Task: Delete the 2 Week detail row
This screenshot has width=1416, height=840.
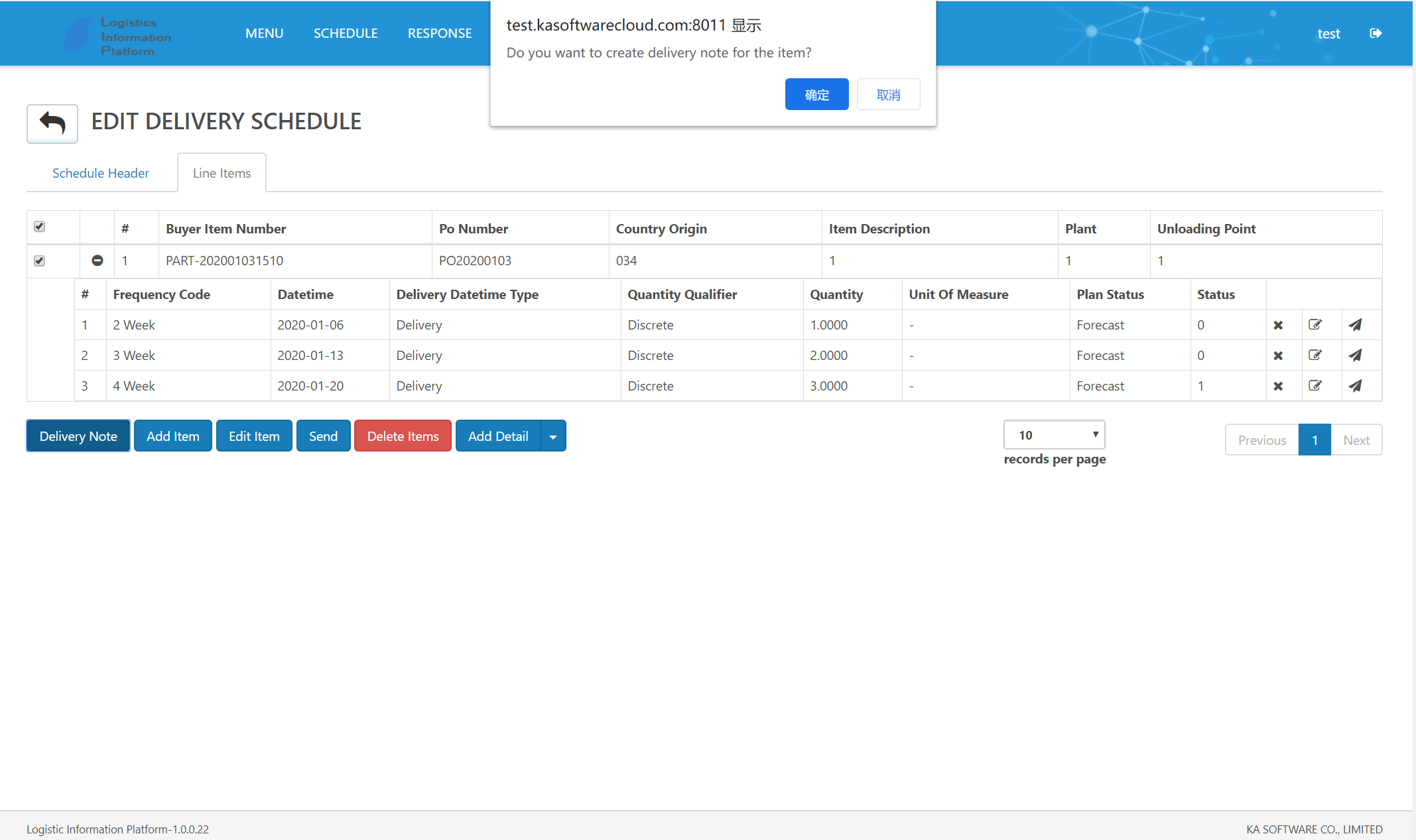Action: 1278,325
